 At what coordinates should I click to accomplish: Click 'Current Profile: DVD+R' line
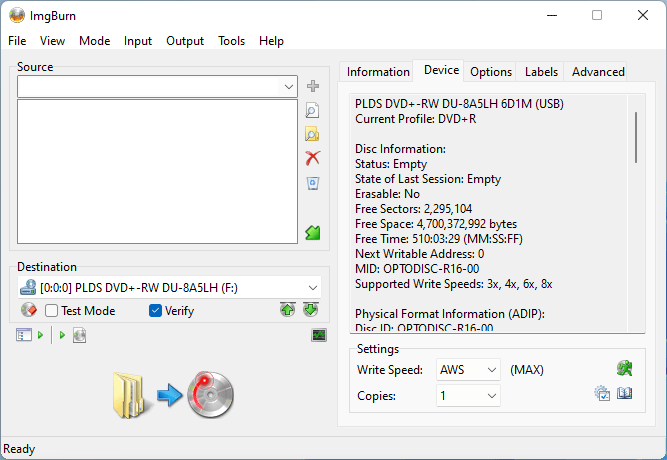coord(416,119)
